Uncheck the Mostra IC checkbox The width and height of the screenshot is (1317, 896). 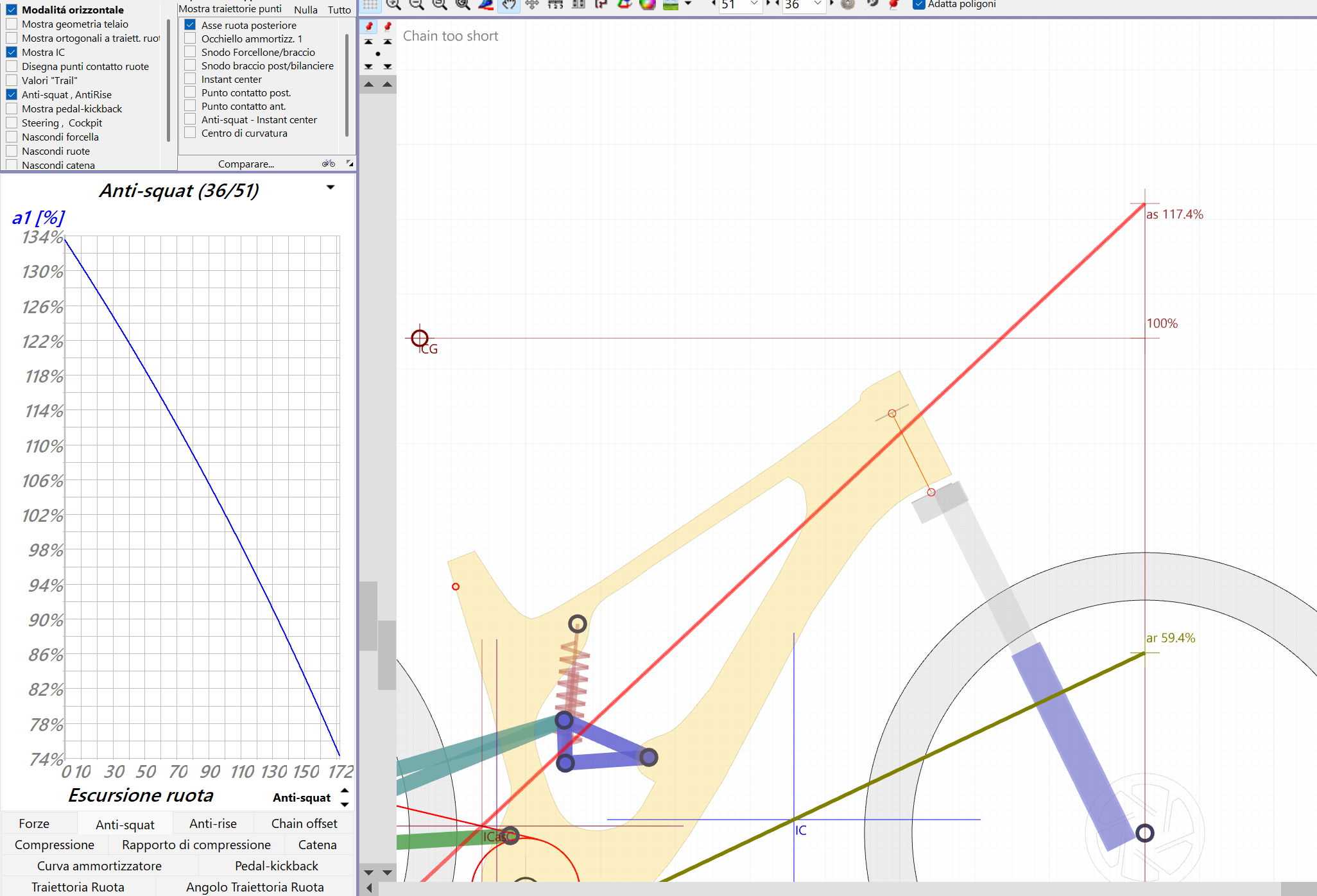pyautogui.click(x=12, y=52)
